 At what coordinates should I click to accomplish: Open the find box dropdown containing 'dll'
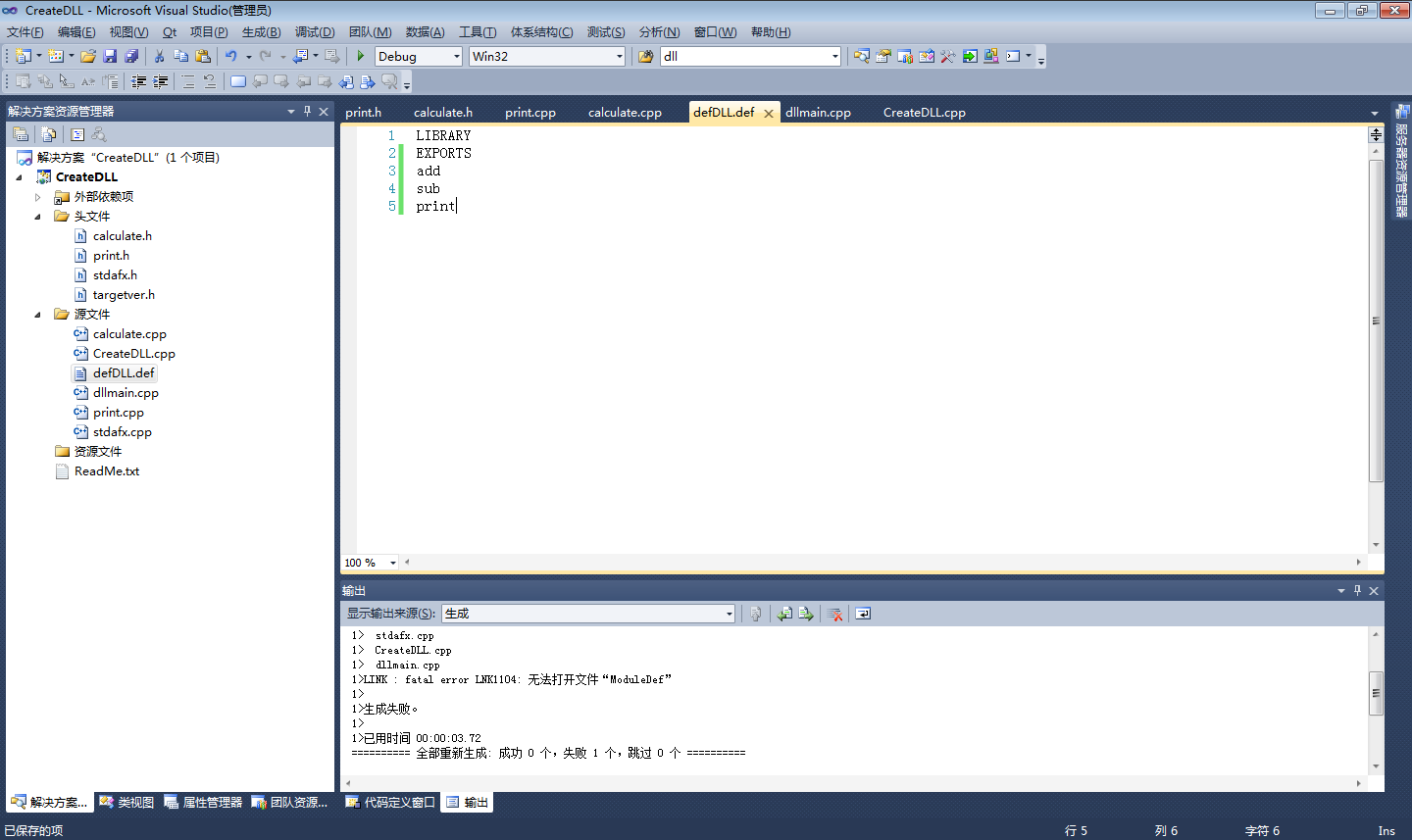[x=835, y=56]
